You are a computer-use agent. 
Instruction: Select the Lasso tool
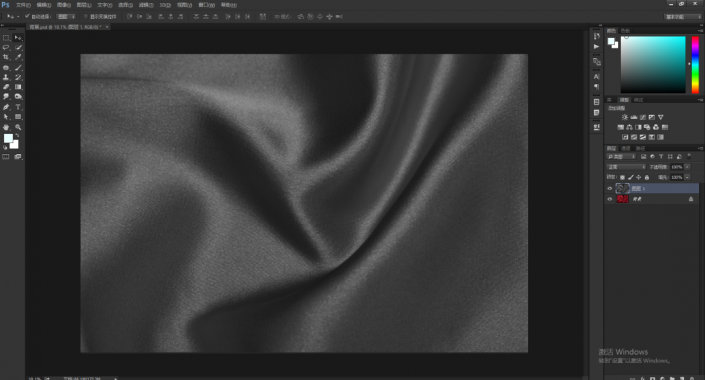[6, 47]
